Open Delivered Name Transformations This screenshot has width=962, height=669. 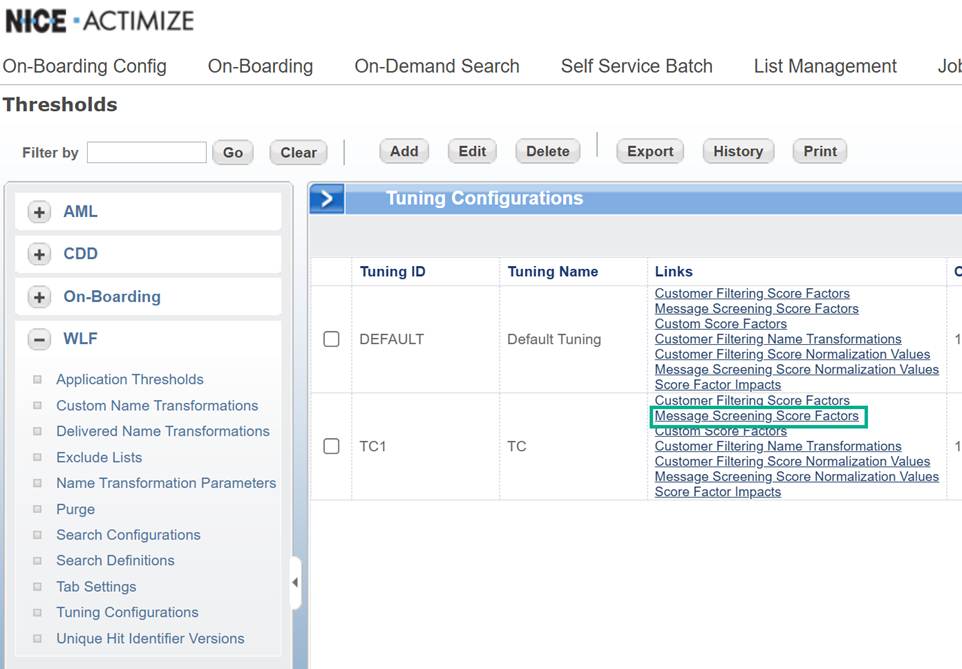(x=163, y=431)
